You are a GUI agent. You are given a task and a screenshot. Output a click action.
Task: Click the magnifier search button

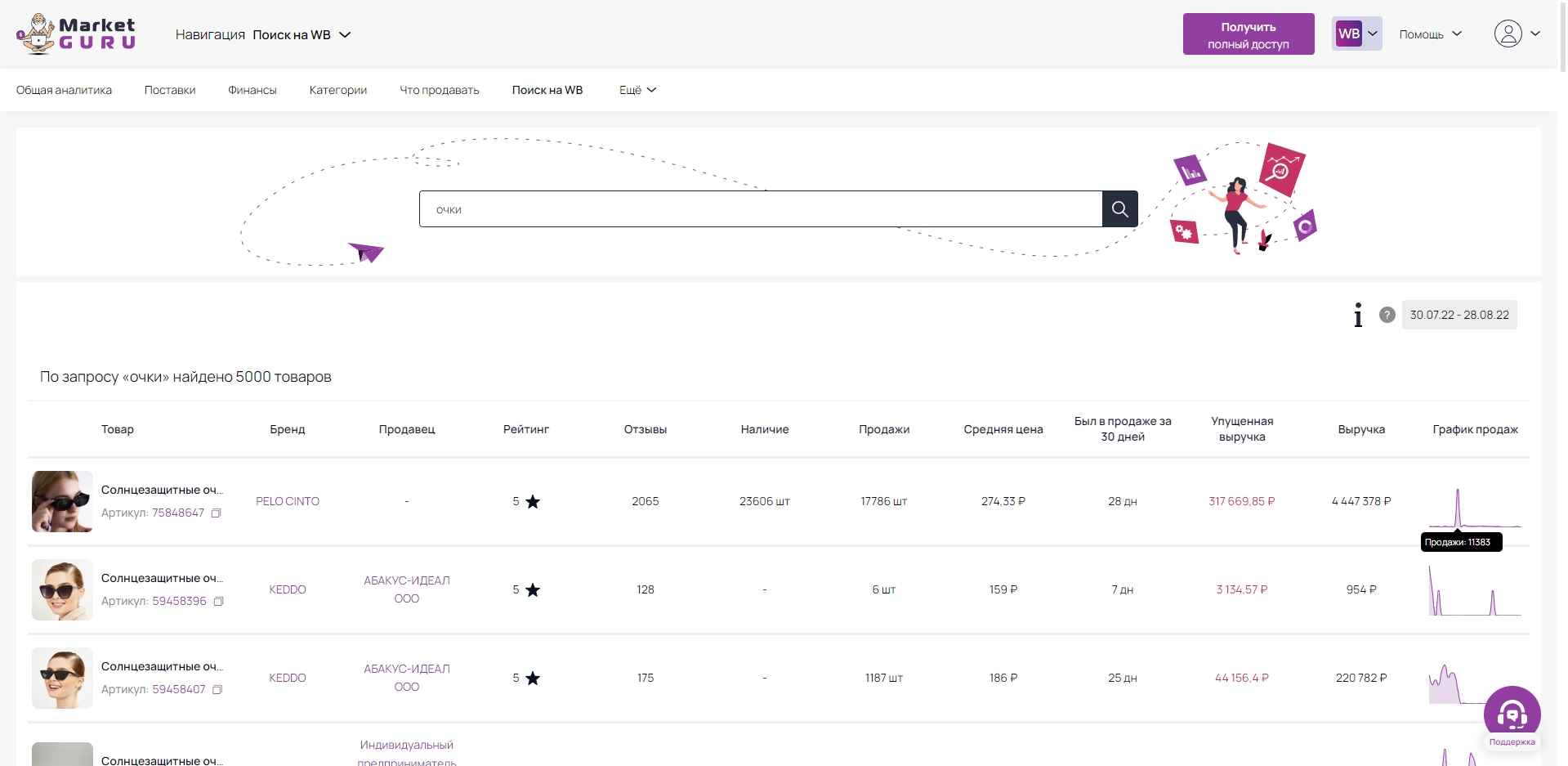pyautogui.click(x=1119, y=209)
